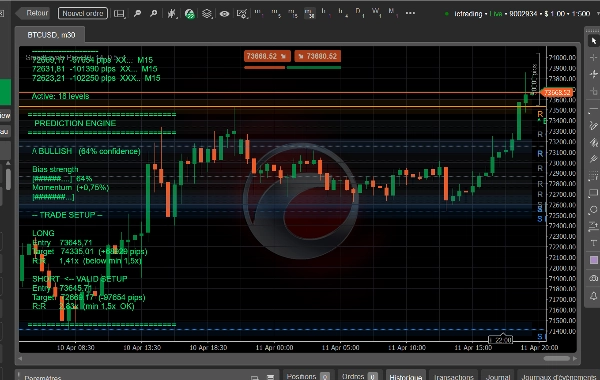Select the rectangle shape tool

click(593, 193)
